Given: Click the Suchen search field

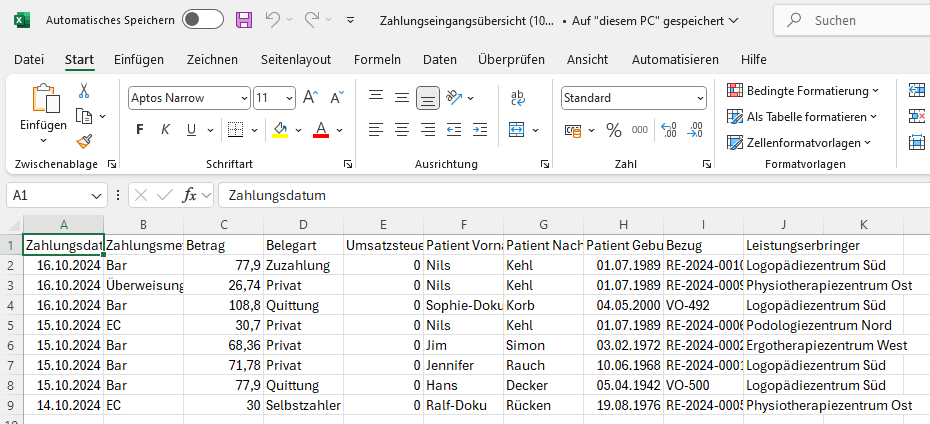Looking at the screenshot, I should tap(860, 20).
